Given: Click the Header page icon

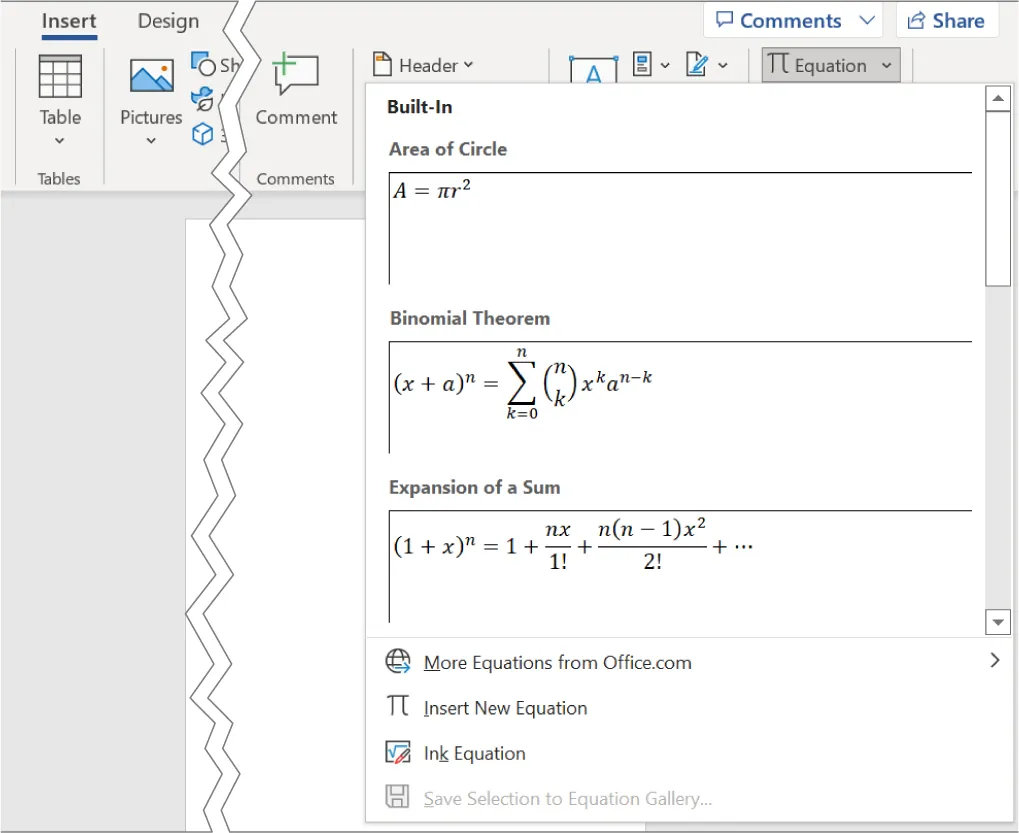Looking at the screenshot, I should [382, 64].
